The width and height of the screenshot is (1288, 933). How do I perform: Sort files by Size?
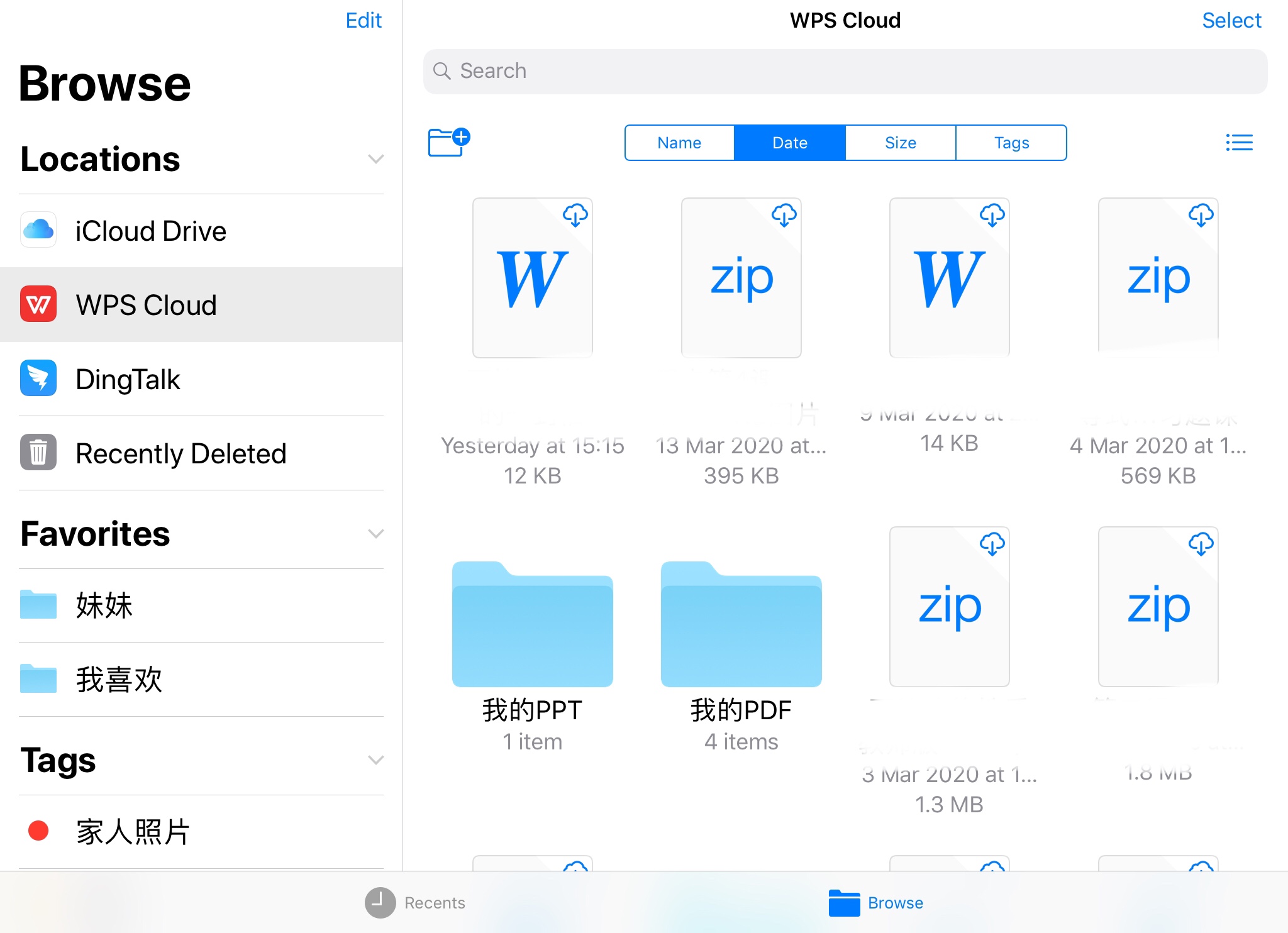click(900, 143)
